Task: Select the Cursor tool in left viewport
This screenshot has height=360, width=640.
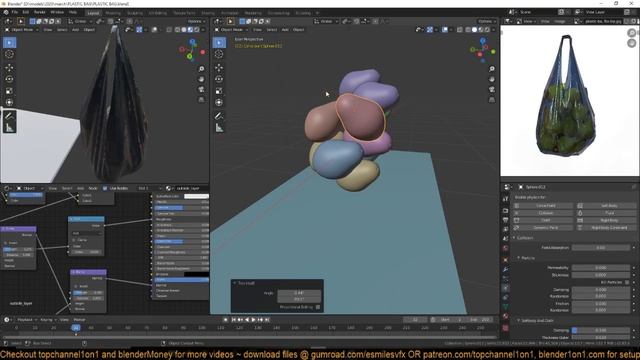Action: pyautogui.click(x=9, y=54)
